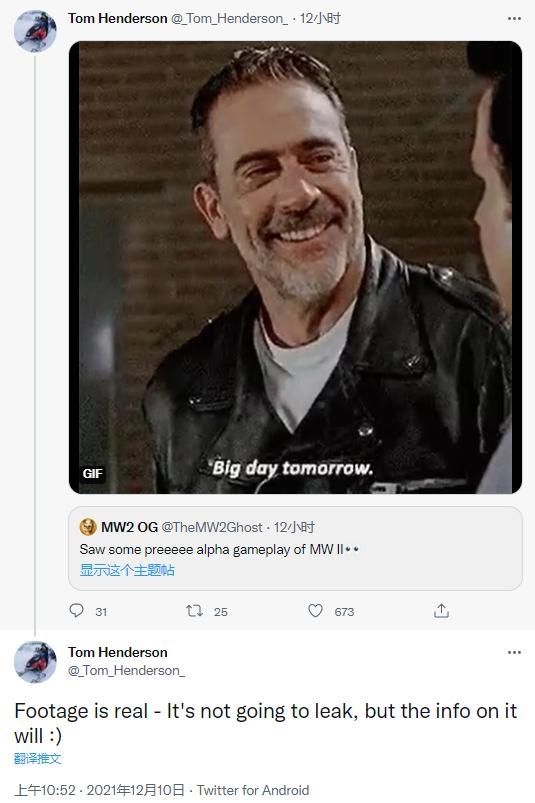This screenshot has height=803, width=535.
Task: Share the tweet via share icon
Action: coord(441,610)
